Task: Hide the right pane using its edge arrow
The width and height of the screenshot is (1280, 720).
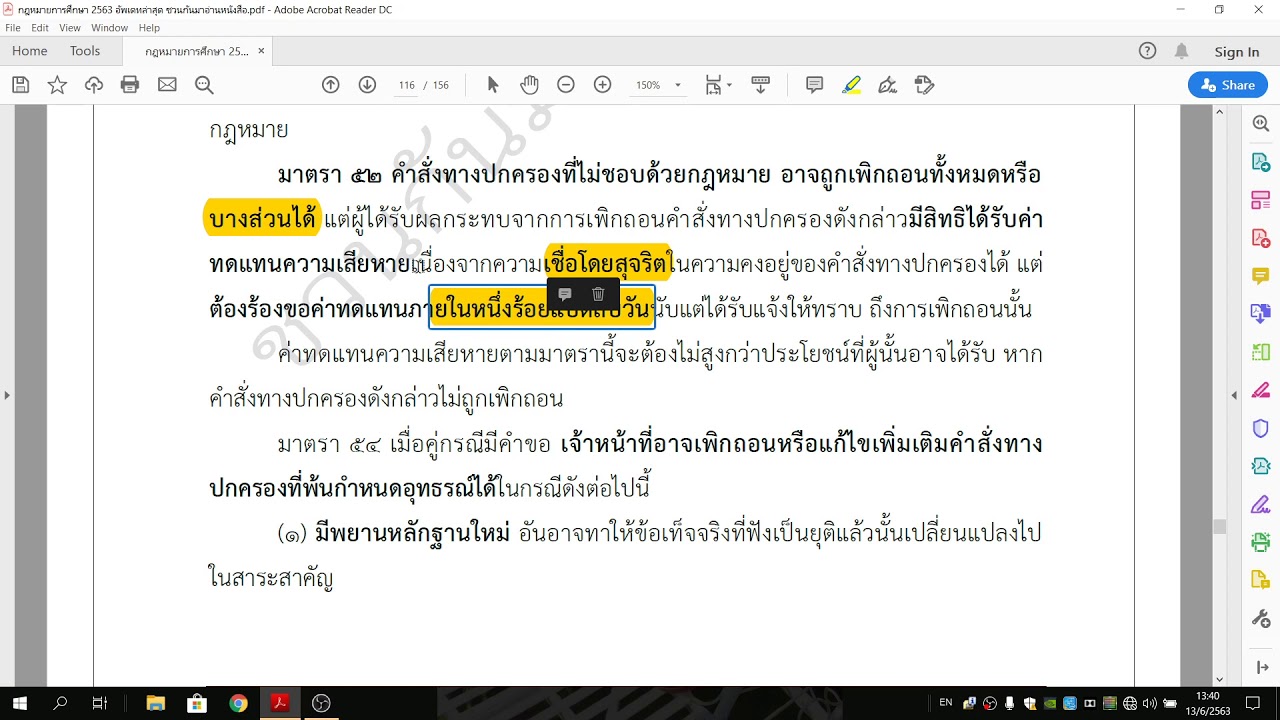Action: (1234, 395)
